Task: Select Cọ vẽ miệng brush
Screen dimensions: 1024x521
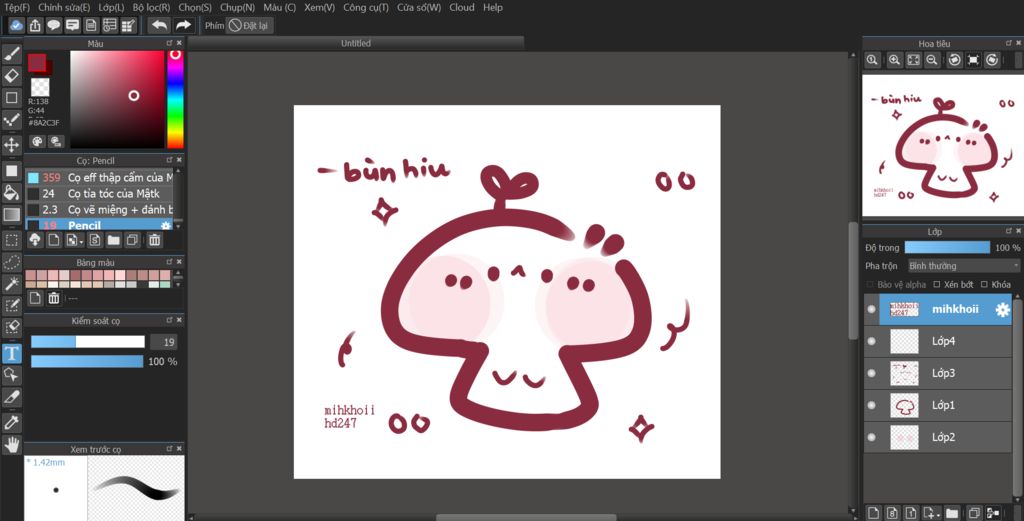Action: pos(99,210)
